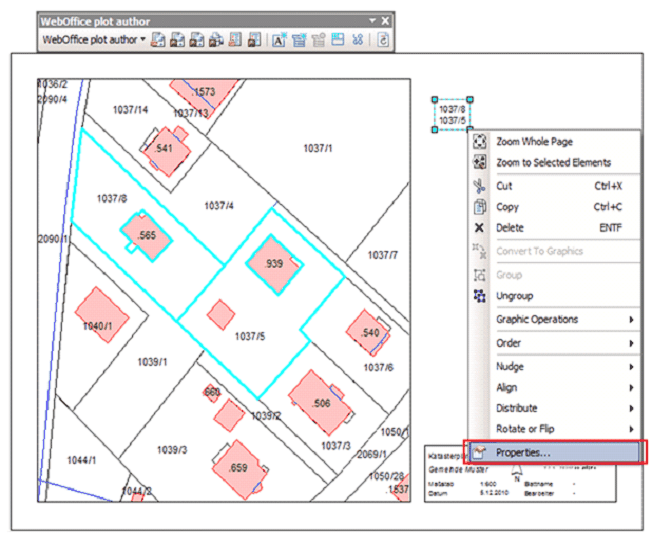
Task: Click the rightmost icon in plot author toolbar
Action: click(x=383, y=41)
